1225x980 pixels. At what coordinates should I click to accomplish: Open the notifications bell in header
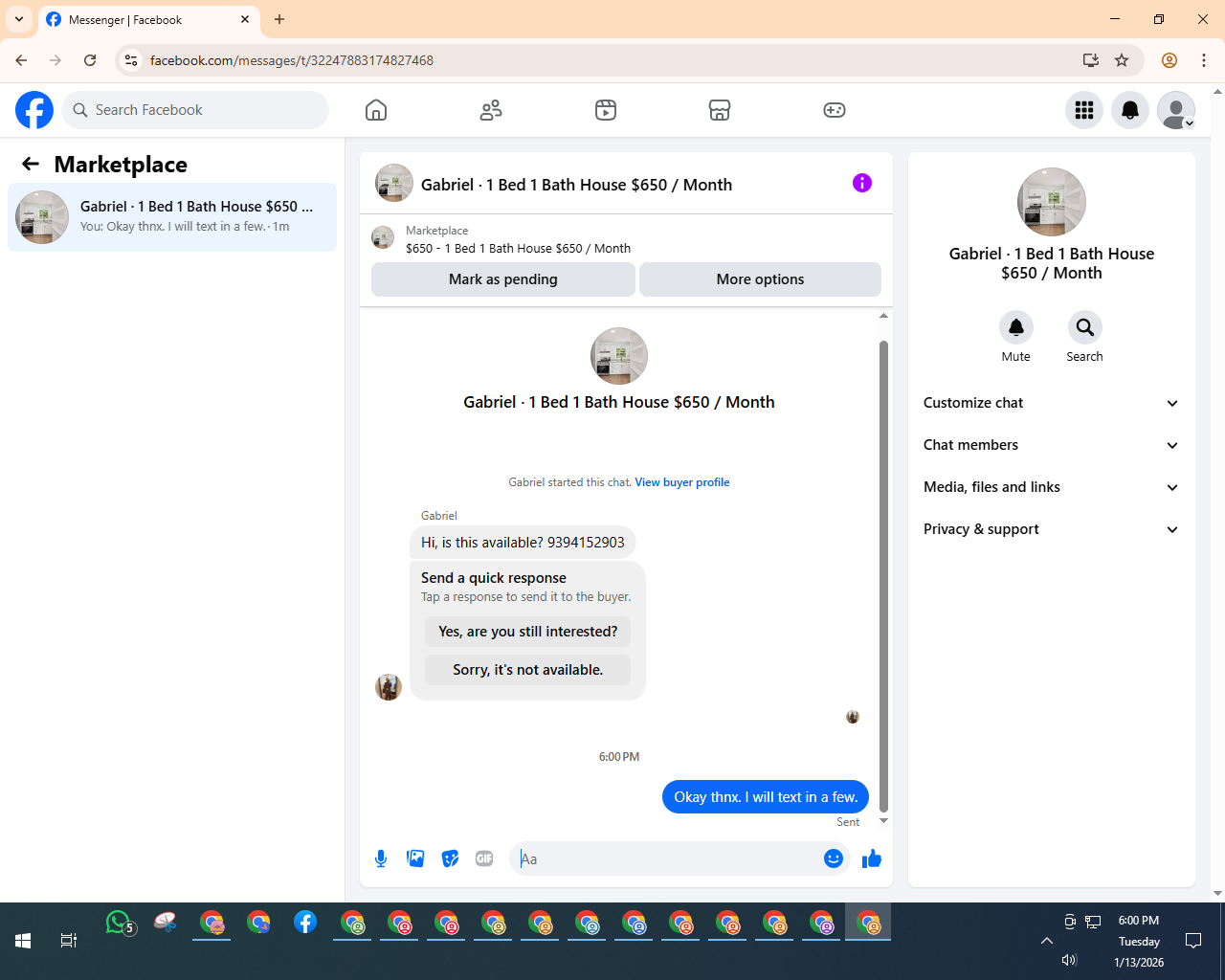(1130, 110)
